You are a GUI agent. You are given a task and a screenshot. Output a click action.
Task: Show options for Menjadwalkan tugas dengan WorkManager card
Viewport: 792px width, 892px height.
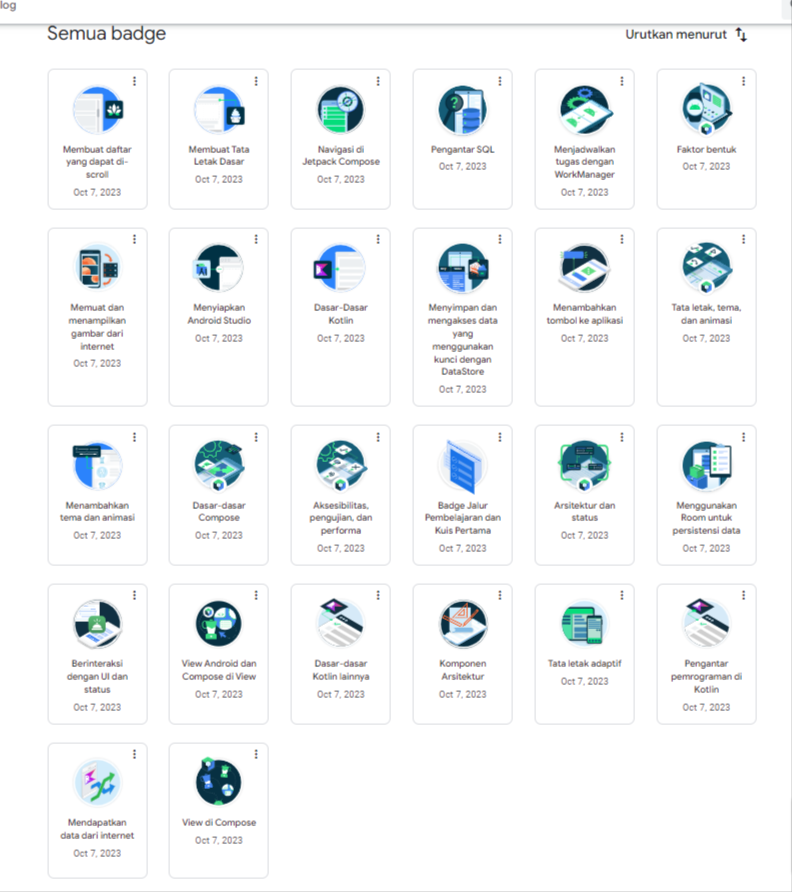[x=622, y=81]
